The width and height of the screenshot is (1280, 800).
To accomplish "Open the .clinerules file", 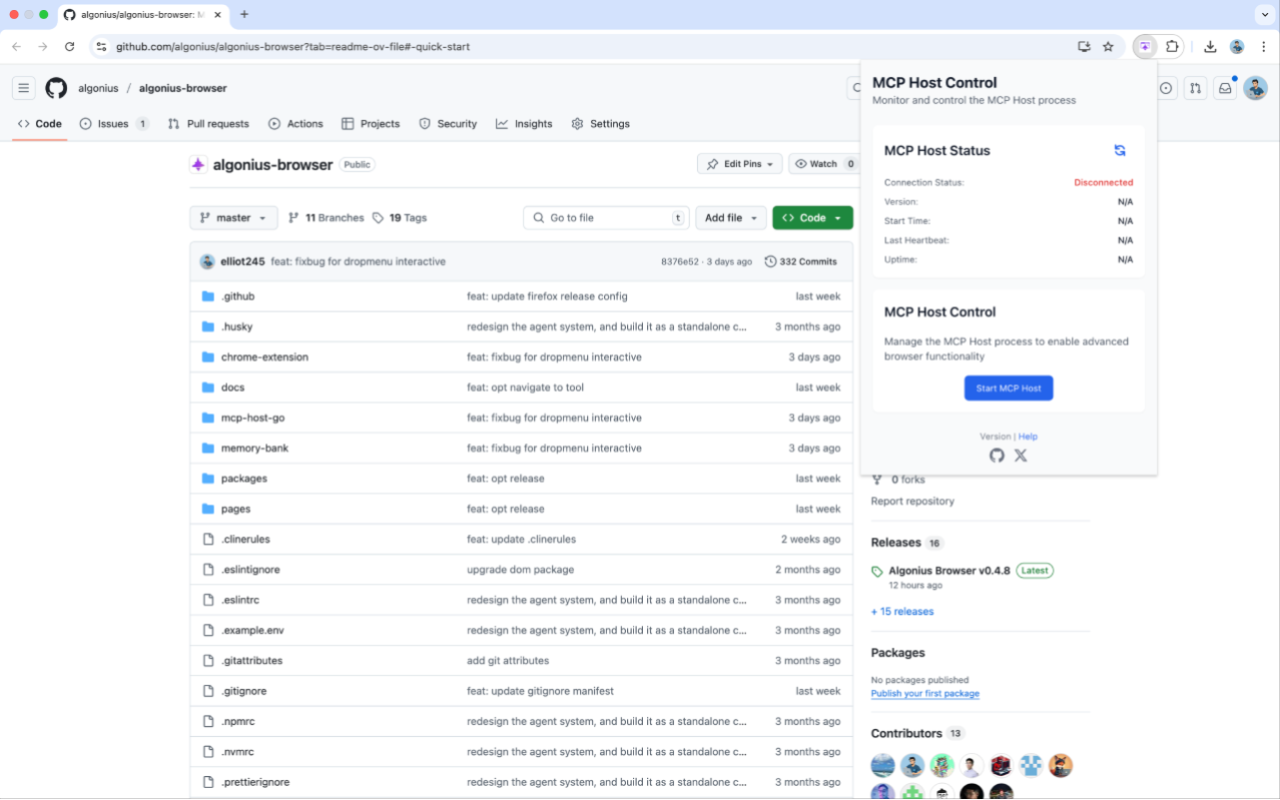I will [x=246, y=539].
